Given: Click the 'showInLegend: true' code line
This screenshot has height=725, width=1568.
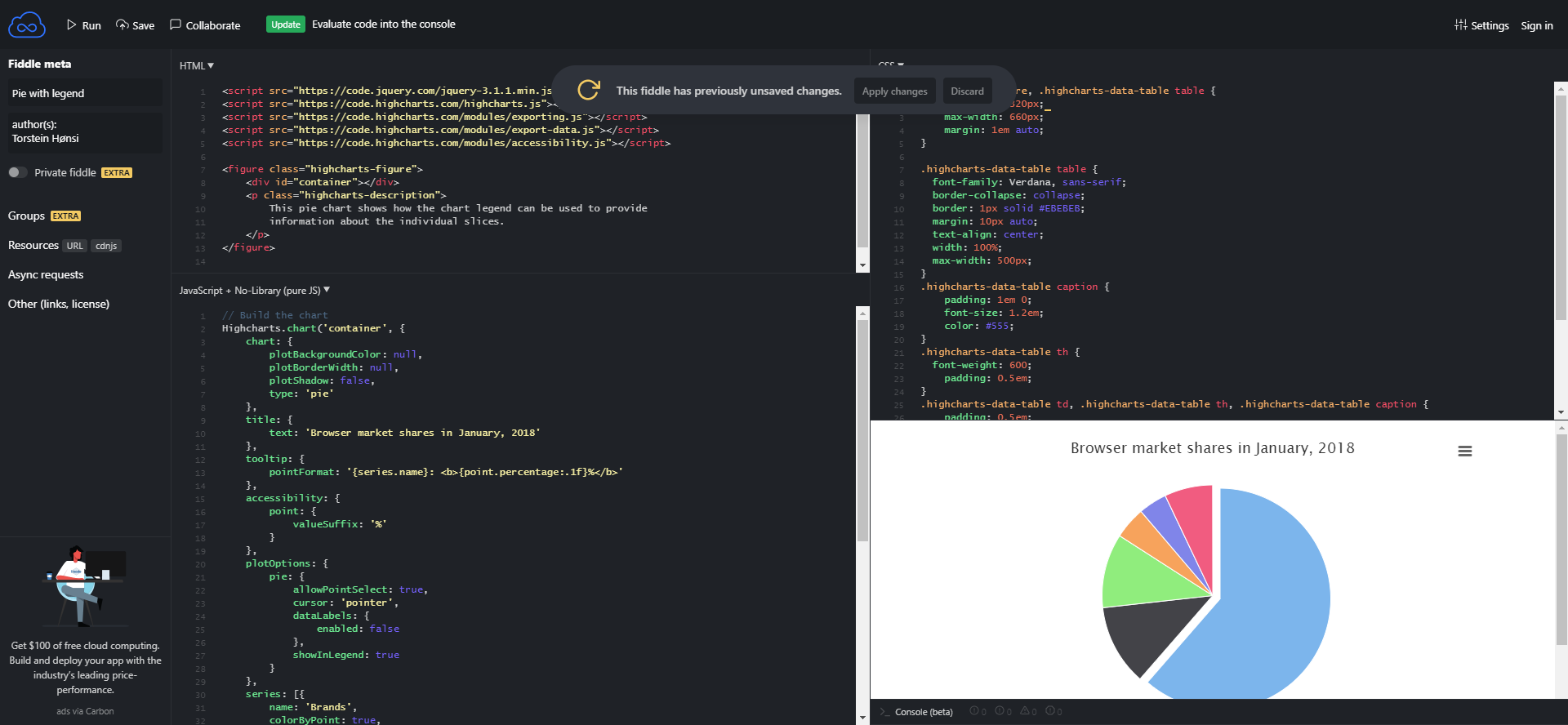Looking at the screenshot, I should click(x=346, y=655).
